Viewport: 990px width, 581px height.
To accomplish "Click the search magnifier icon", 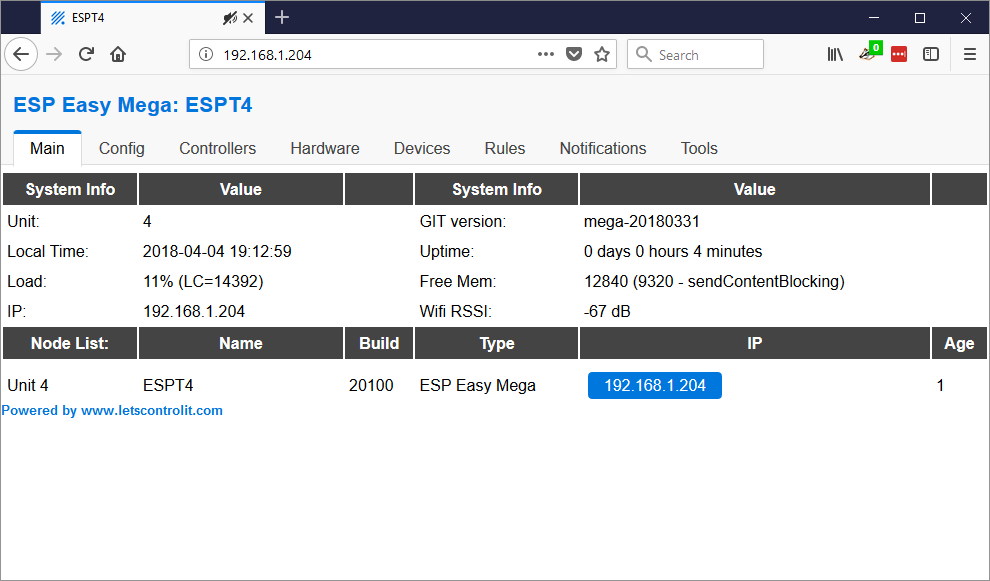I will 643,54.
